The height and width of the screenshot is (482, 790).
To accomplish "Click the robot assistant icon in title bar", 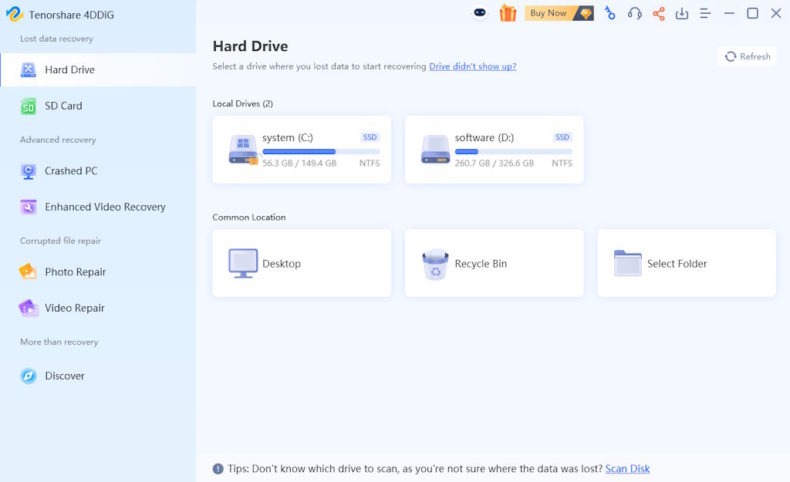I will click(x=480, y=13).
